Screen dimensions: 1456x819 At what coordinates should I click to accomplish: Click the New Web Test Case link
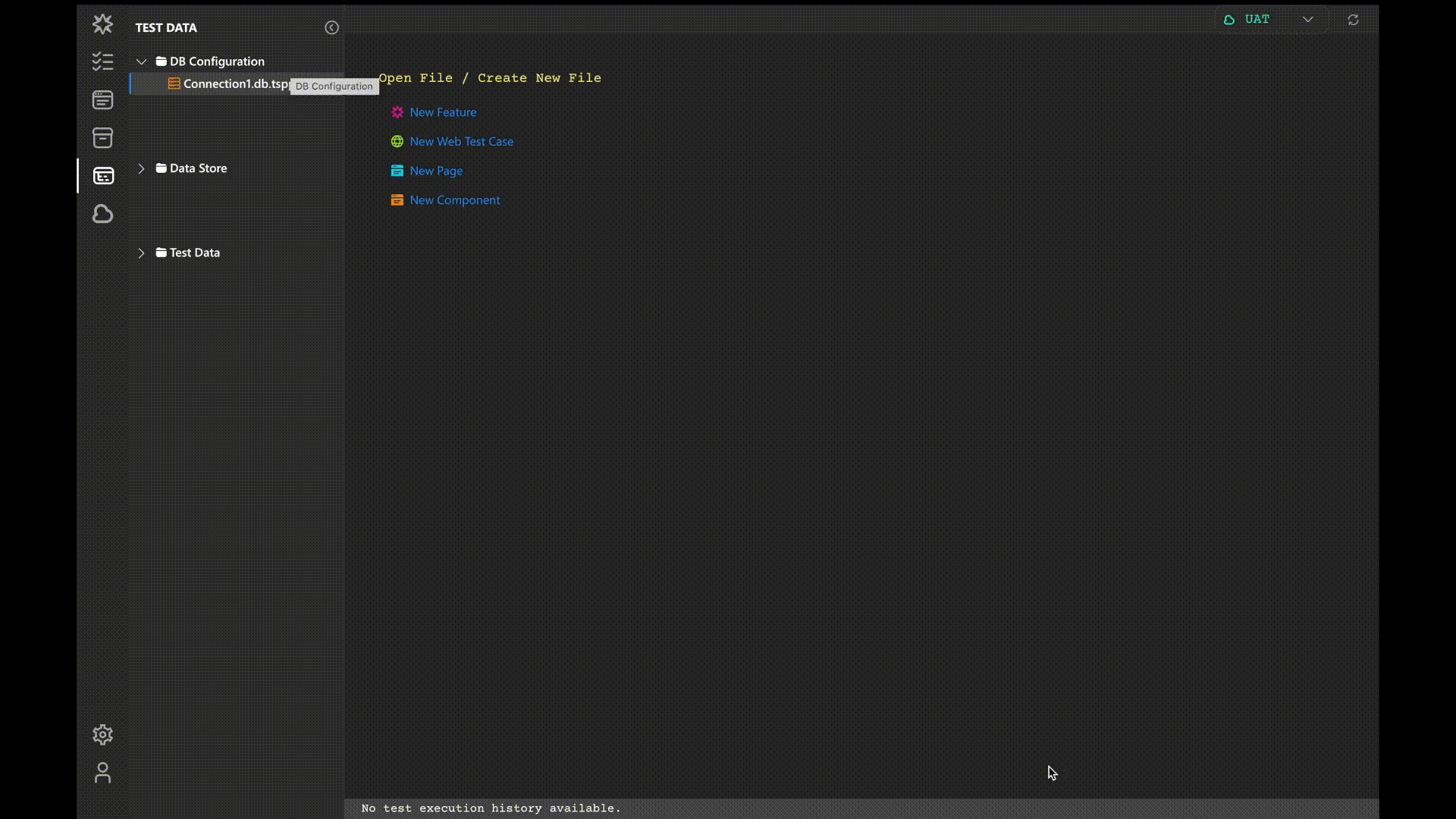pyautogui.click(x=461, y=142)
